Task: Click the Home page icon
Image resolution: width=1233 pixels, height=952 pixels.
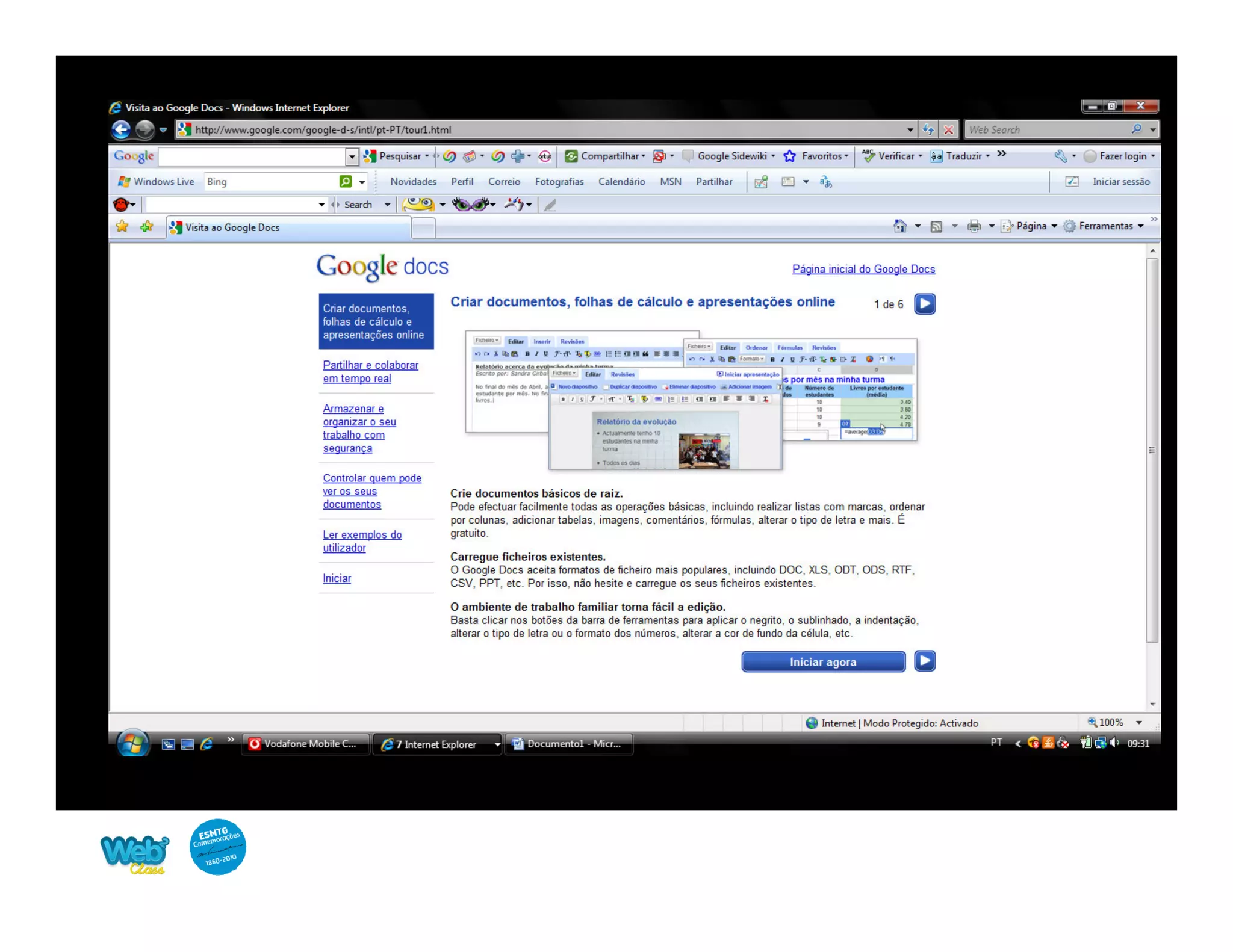Action: pos(899,226)
